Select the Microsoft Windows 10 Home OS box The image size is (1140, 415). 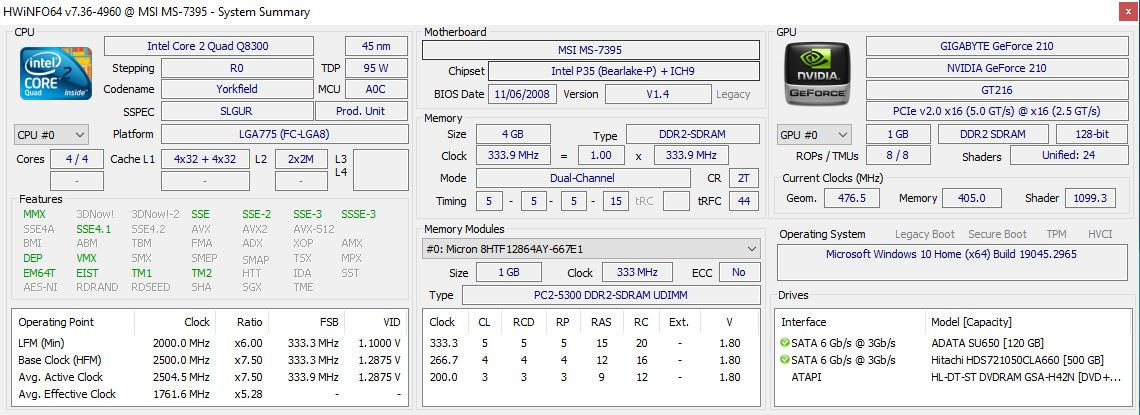pyautogui.click(x=950, y=254)
